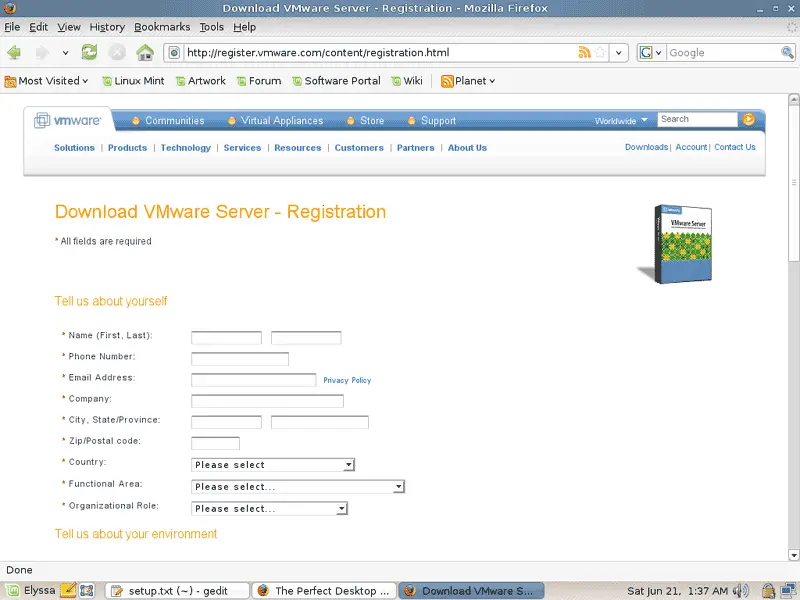This screenshot has height=600, width=800.
Task: Open the Bookmarks menu
Action: 162,27
